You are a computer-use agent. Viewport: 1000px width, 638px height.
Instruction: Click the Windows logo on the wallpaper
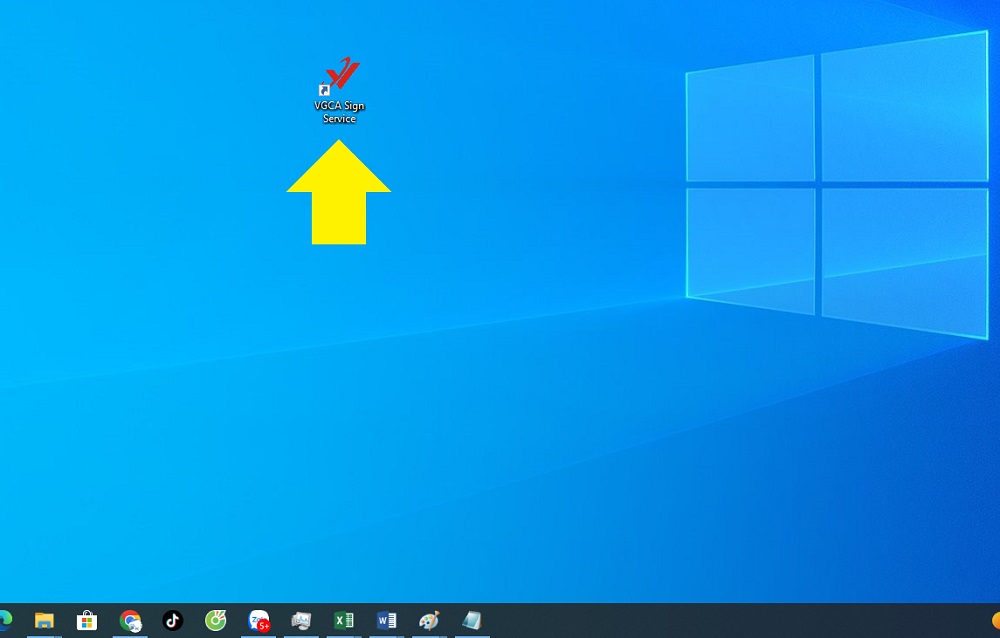[x=835, y=185]
